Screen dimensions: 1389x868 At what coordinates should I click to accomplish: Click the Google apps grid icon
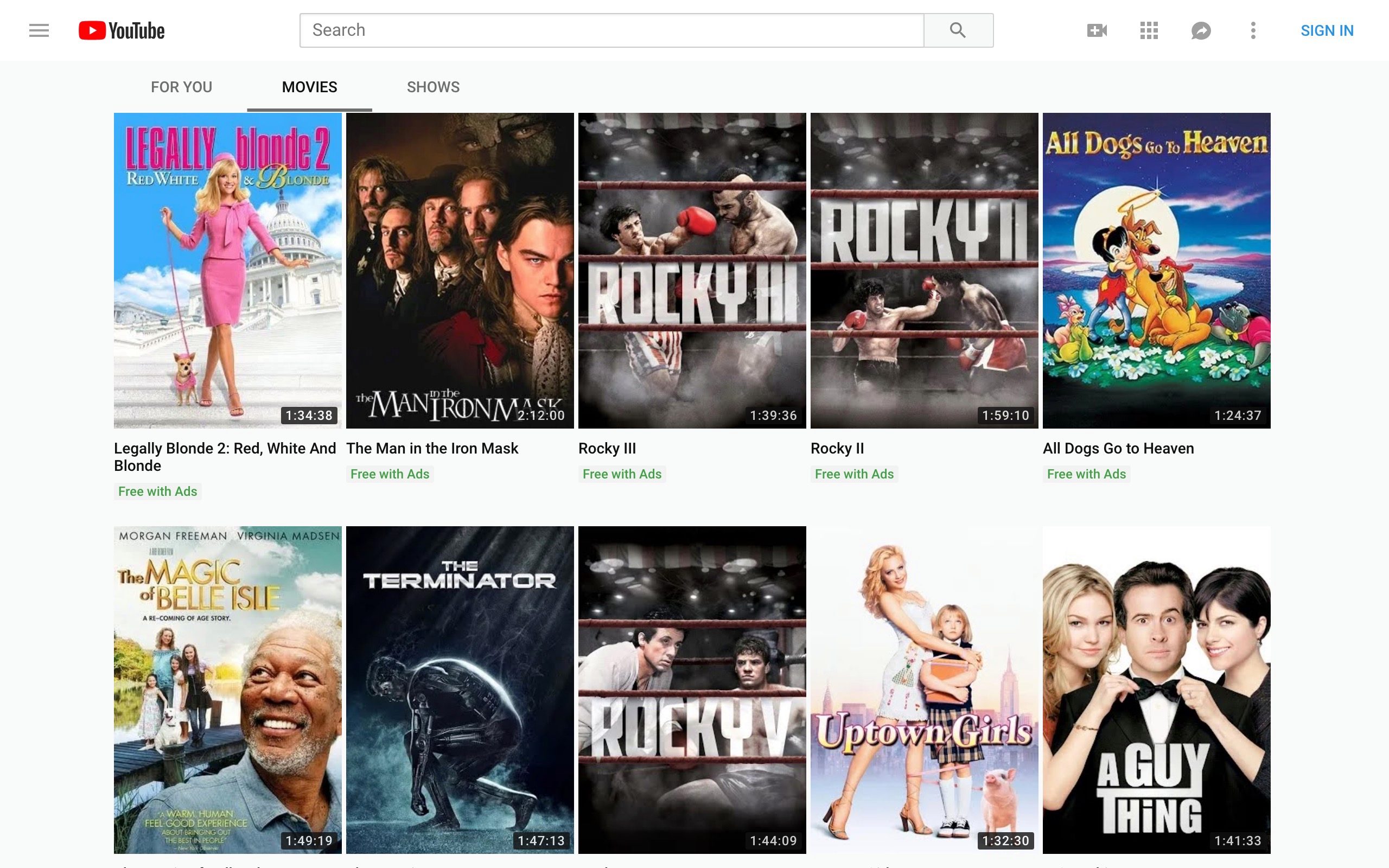click(1148, 30)
